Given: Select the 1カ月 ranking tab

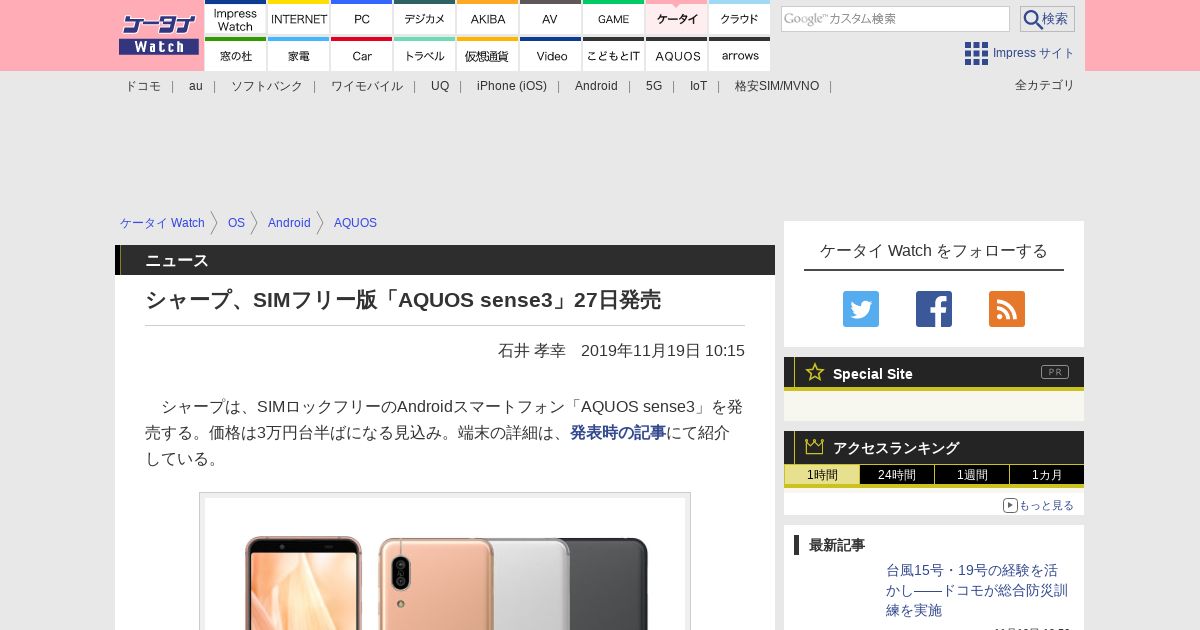Looking at the screenshot, I should 1047,475.
